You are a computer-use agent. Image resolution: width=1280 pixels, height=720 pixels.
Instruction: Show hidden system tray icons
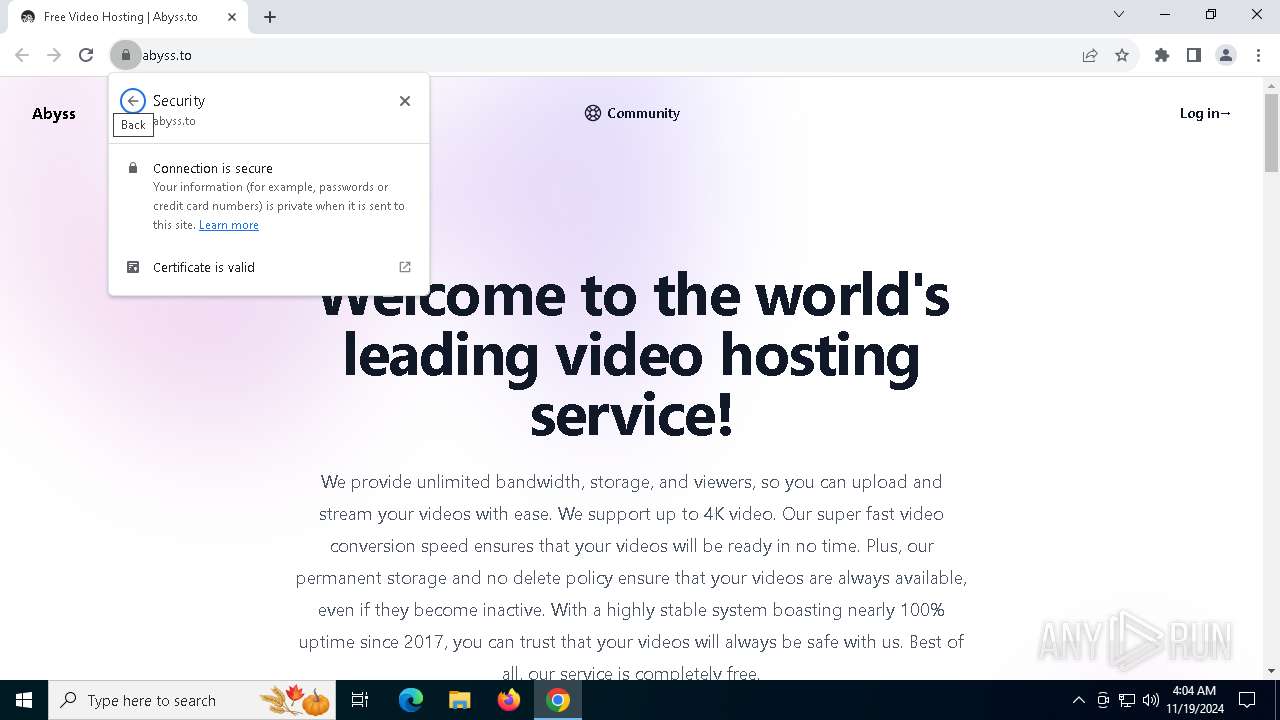point(1078,700)
